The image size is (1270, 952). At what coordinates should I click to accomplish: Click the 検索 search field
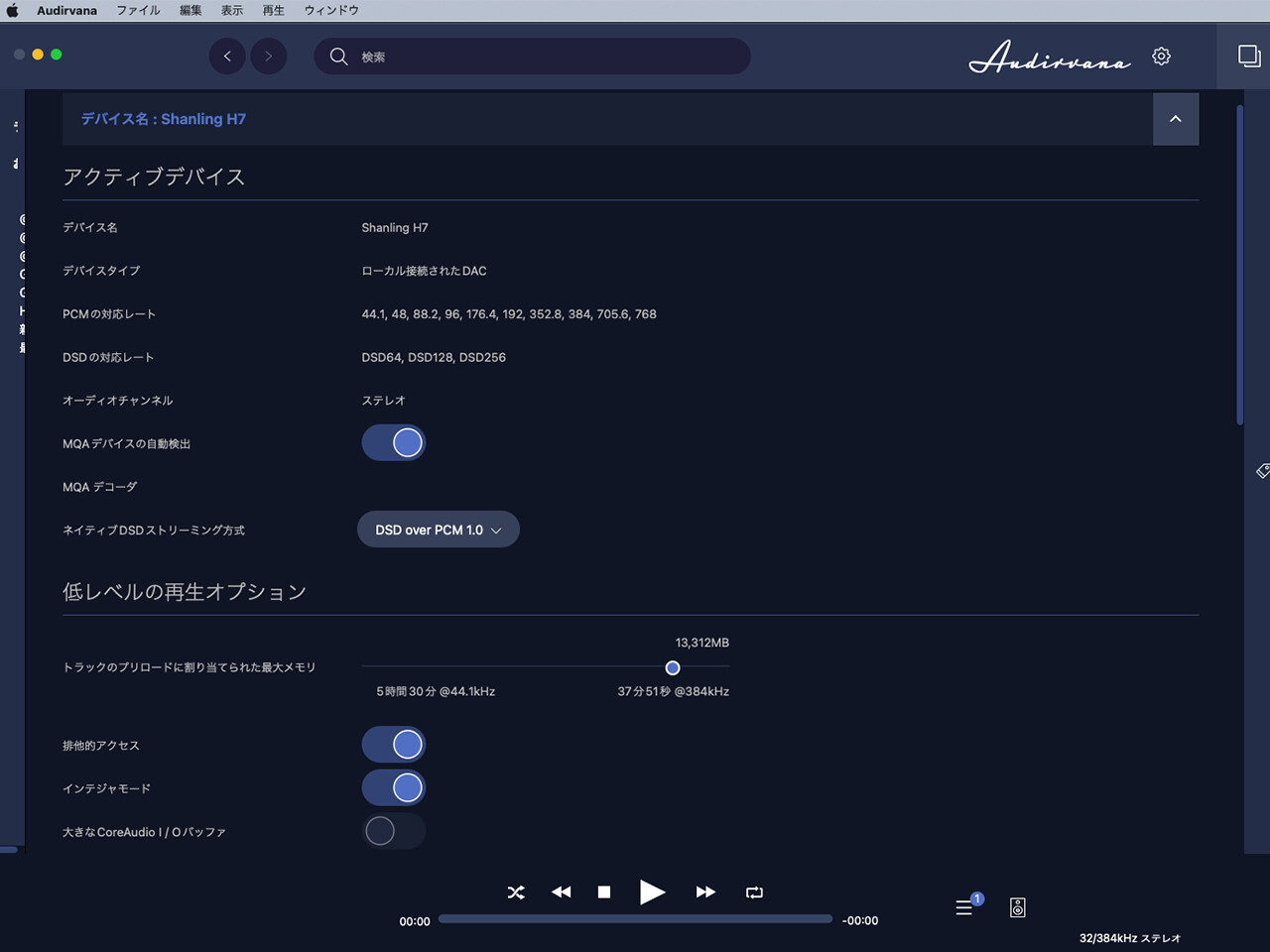[533, 57]
